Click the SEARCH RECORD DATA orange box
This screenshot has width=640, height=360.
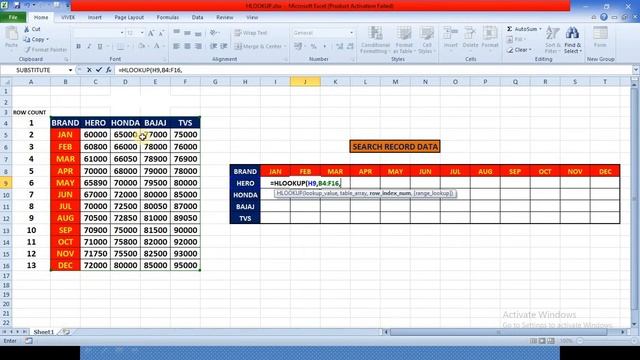click(x=395, y=147)
